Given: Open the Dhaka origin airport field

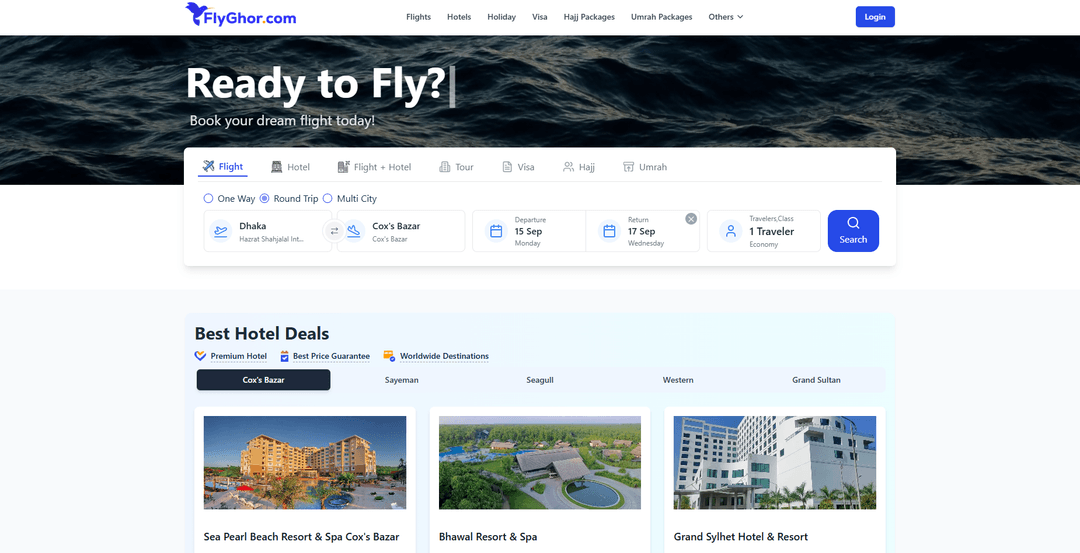Looking at the screenshot, I should (268, 231).
